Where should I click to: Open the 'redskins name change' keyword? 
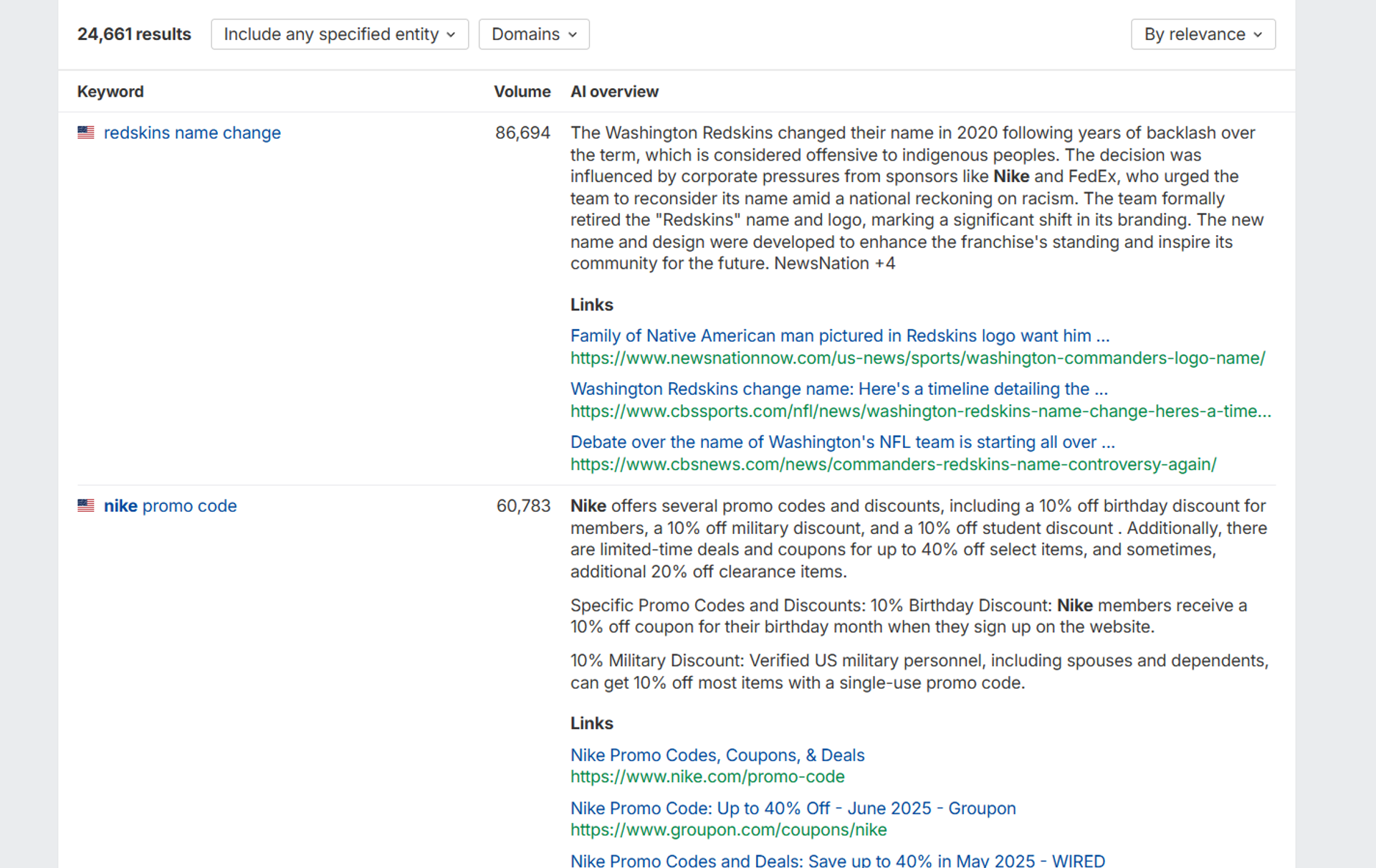click(192, 133)
